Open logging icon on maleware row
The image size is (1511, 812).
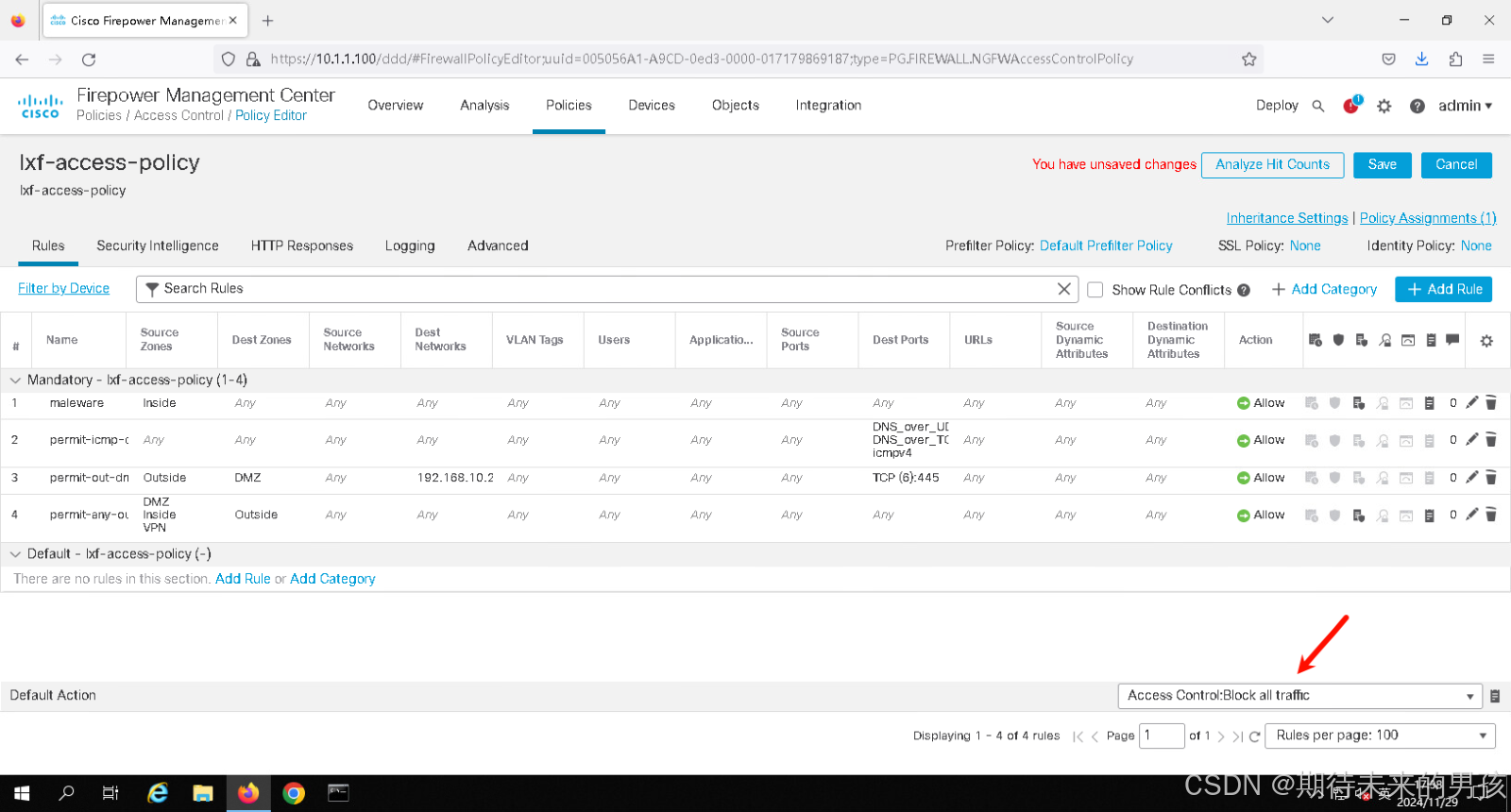pyautogui.click(x=1430, y=403)
